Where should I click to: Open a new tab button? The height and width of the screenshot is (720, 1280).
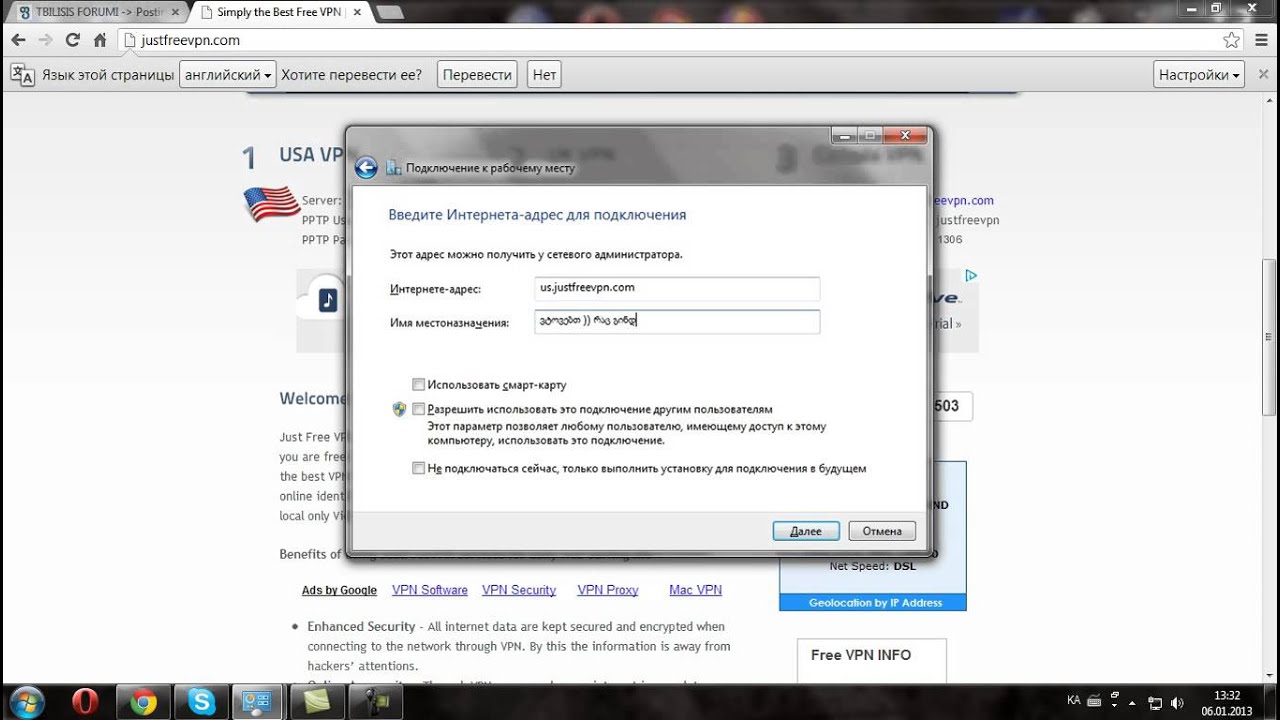389,12
